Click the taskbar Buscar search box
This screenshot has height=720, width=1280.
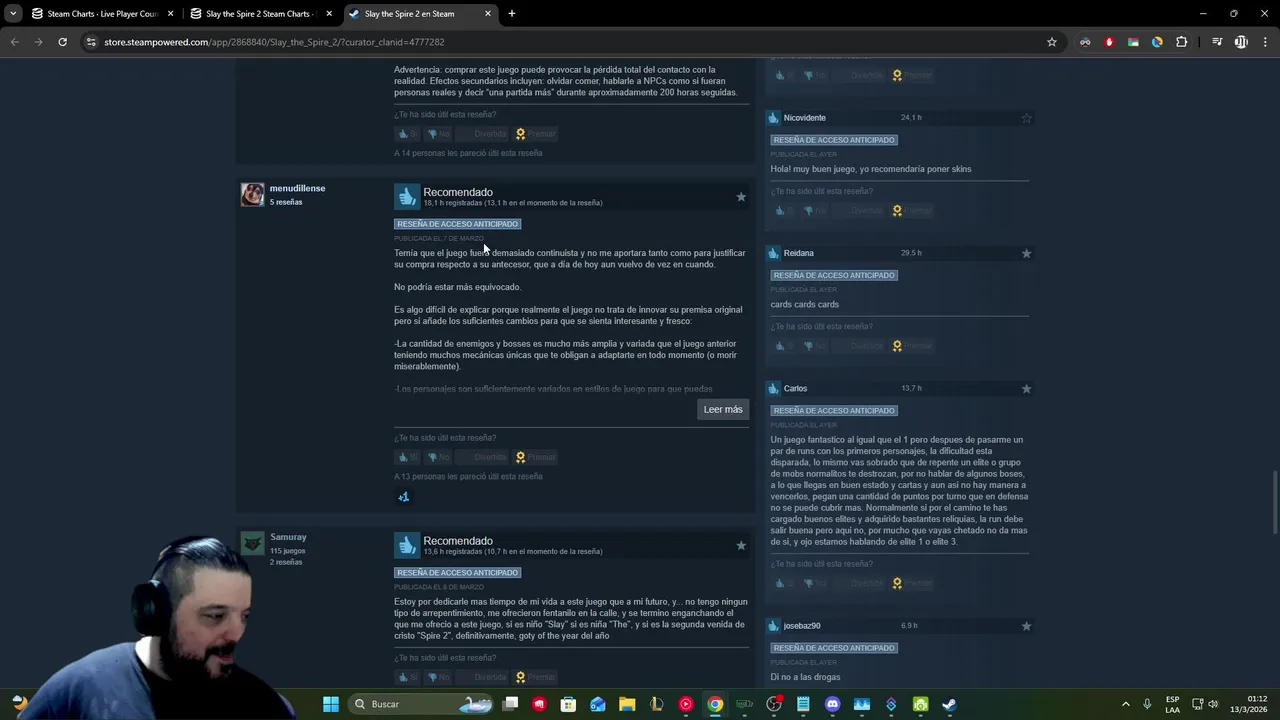click(421, 704)
